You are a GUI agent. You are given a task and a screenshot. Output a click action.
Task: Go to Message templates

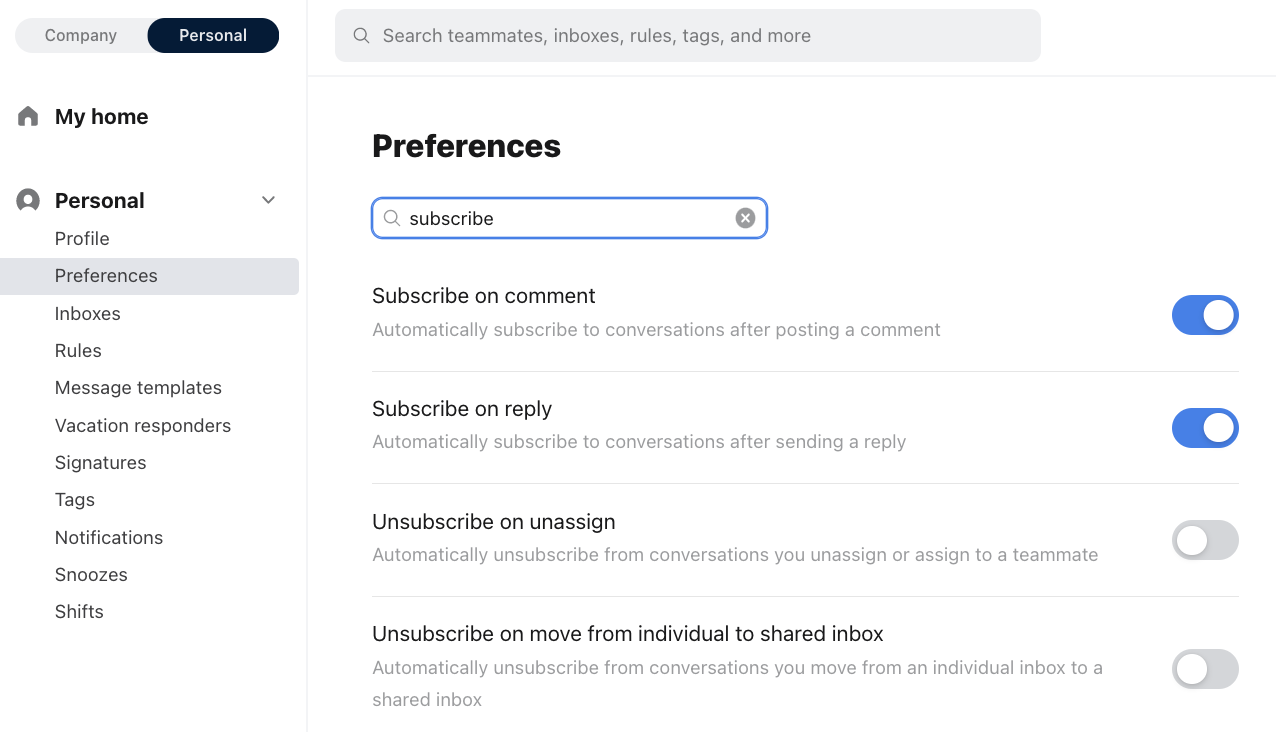[x=138, y=388]
